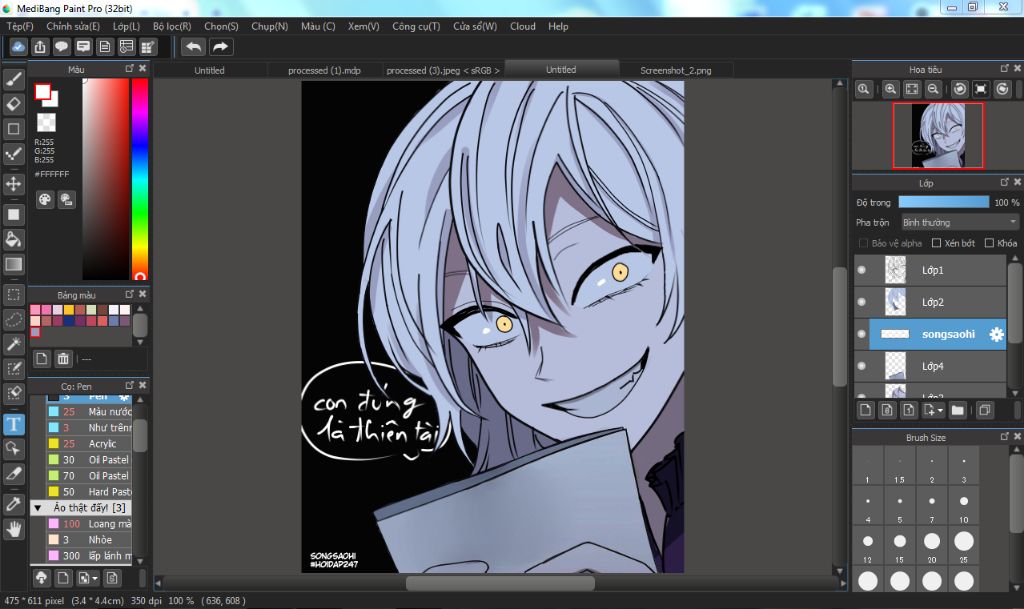Select the transparent color swatch
This screenshot has height=609, width=1024.
[46, 123]
